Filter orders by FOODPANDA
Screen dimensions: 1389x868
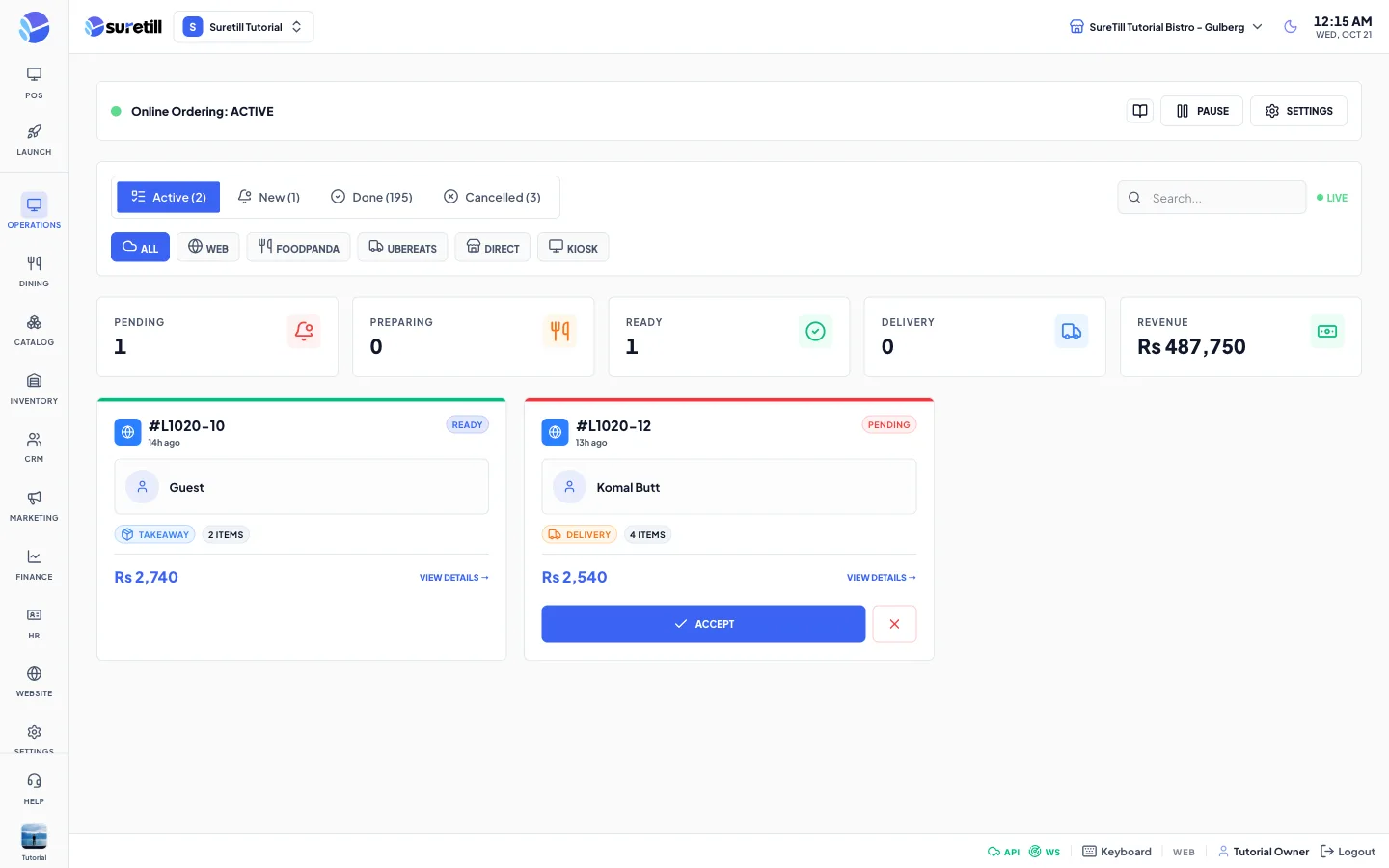tap(298, 247)
